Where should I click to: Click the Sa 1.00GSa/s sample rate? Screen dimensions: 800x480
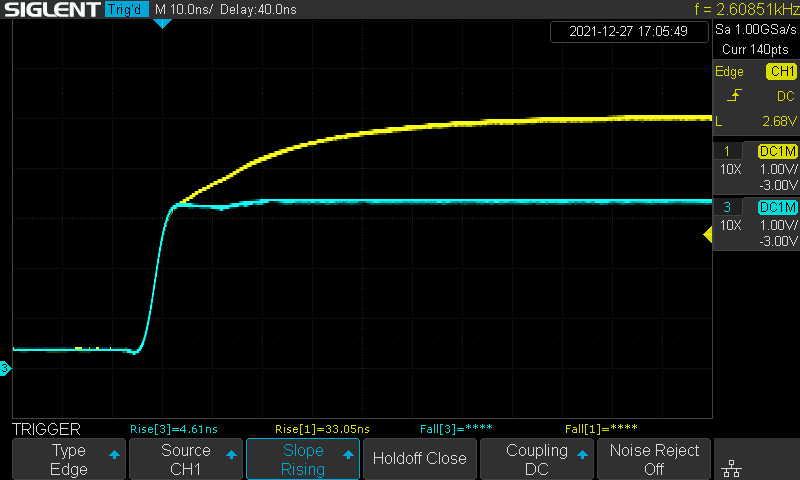coord(756,30)
